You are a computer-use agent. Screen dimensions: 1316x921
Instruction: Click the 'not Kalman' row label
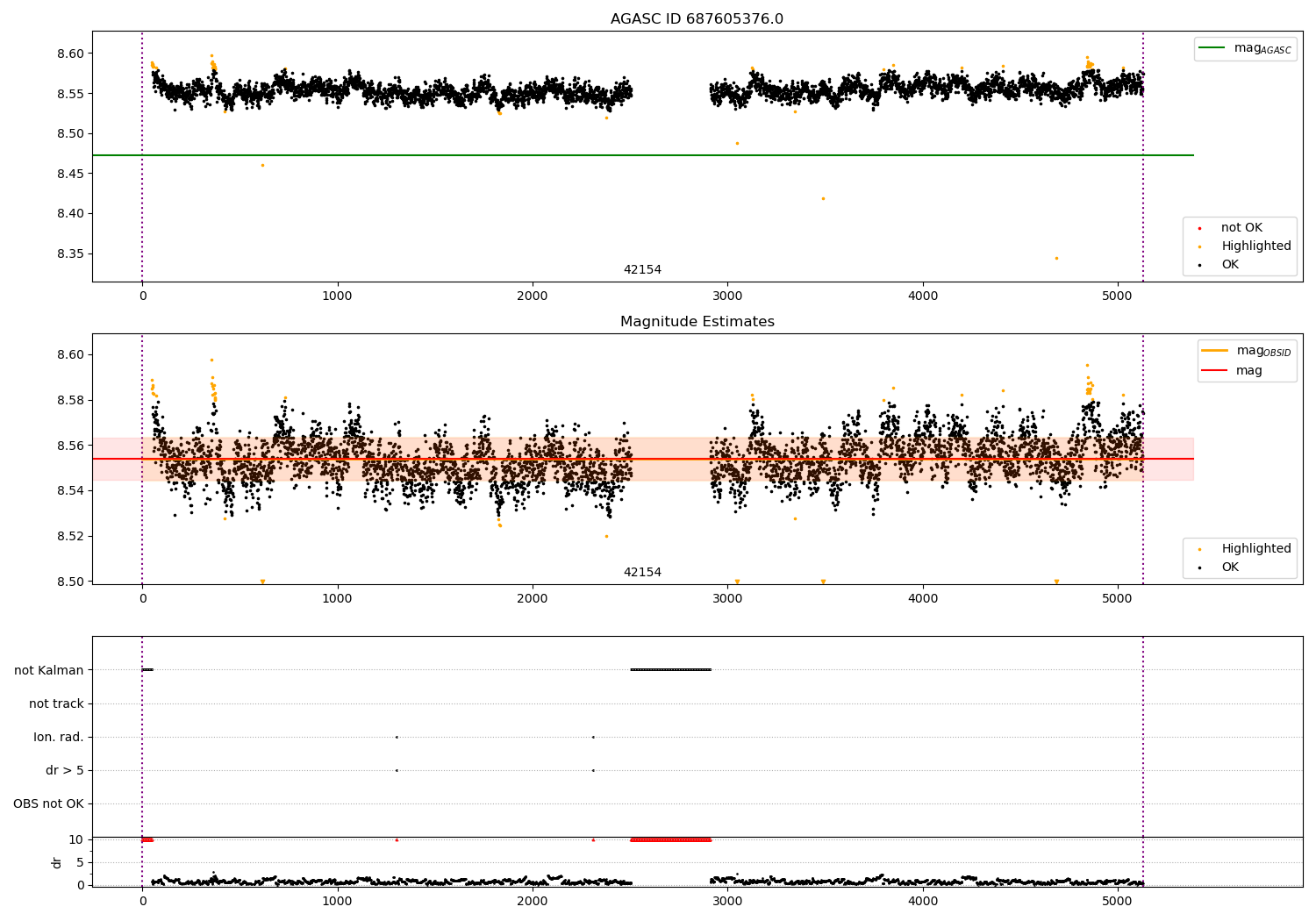49,670
